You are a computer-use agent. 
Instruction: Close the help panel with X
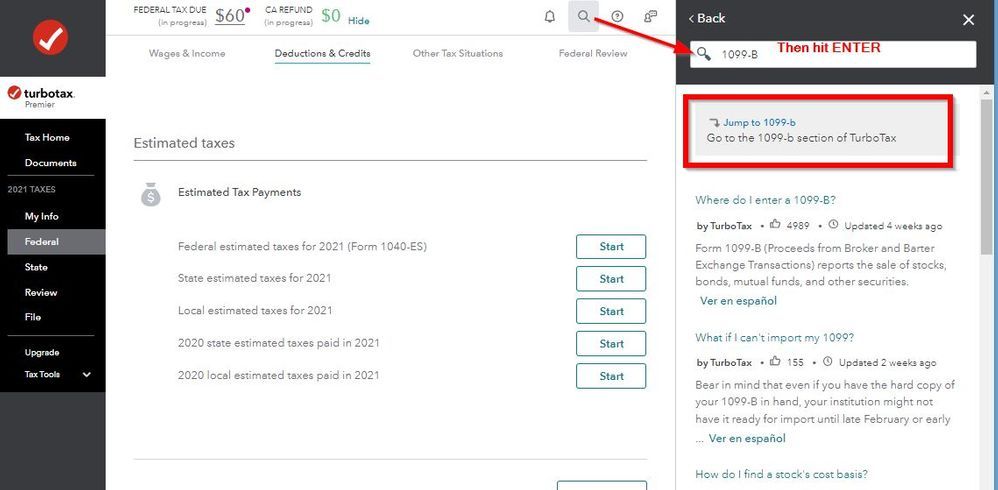pos(968,19)
